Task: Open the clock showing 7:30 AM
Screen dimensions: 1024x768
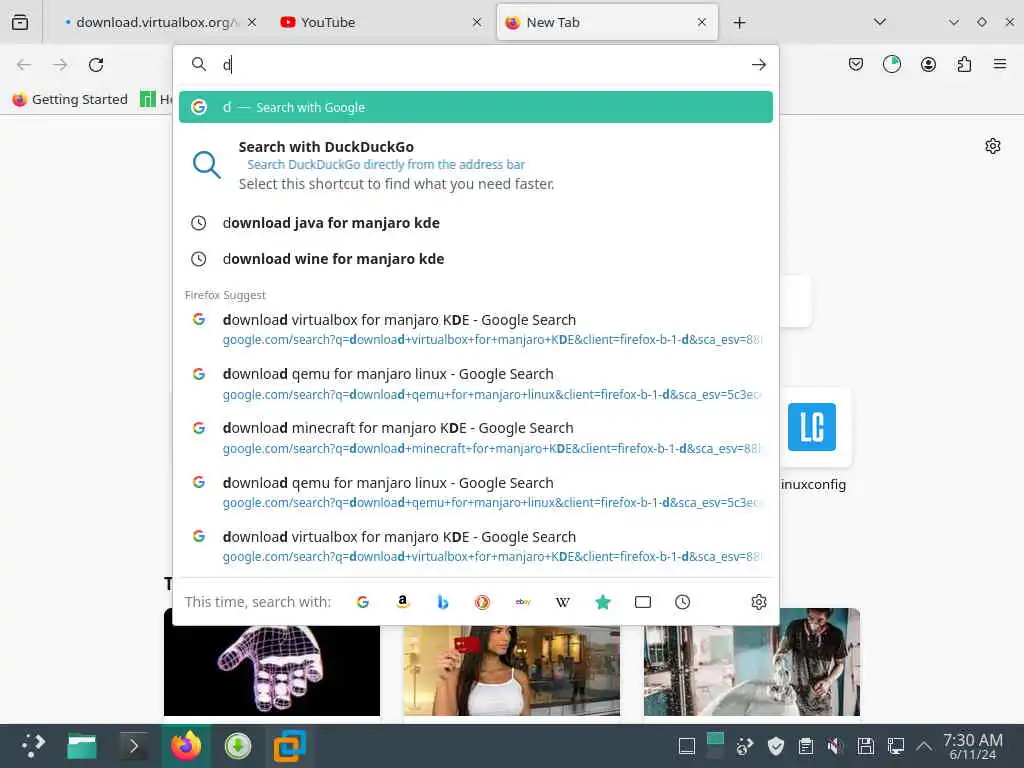Action: tap(973, 746)
